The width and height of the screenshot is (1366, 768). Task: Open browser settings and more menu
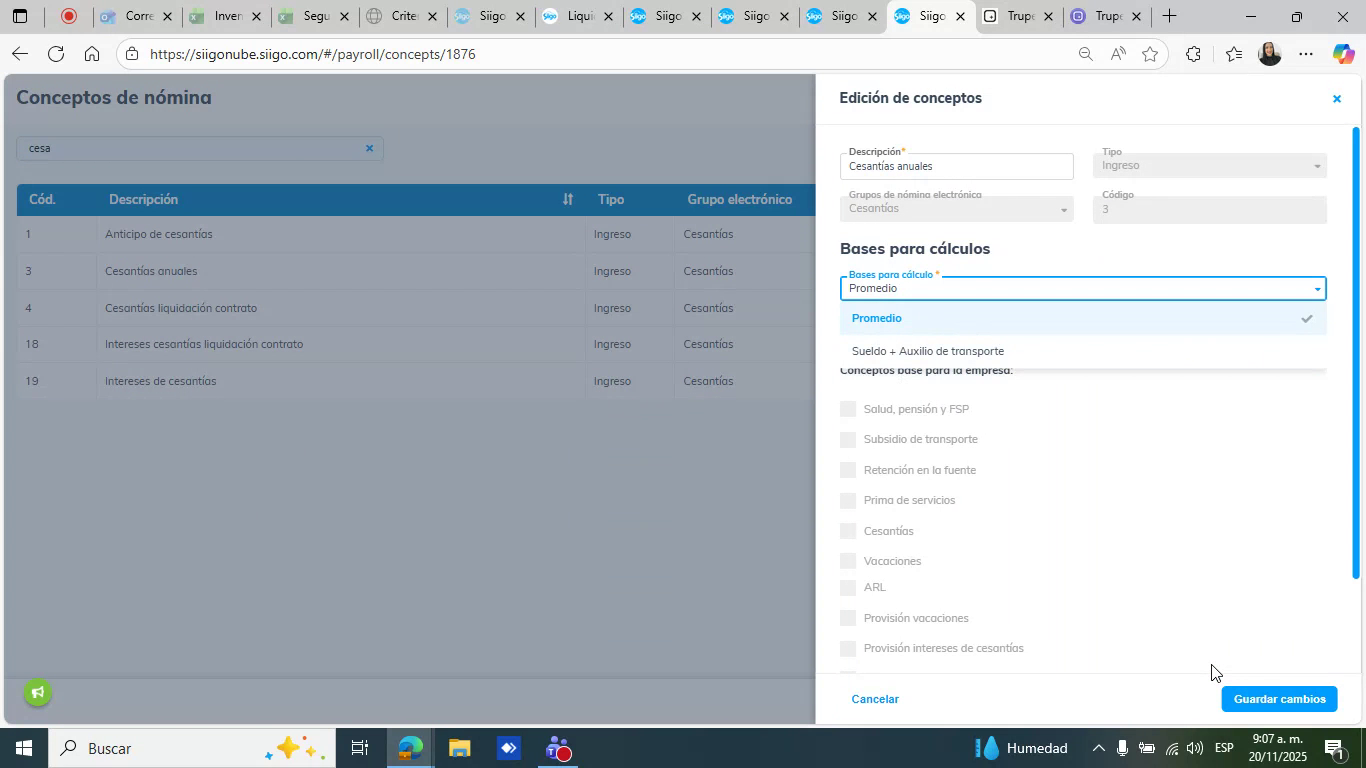pos(1305,55)
